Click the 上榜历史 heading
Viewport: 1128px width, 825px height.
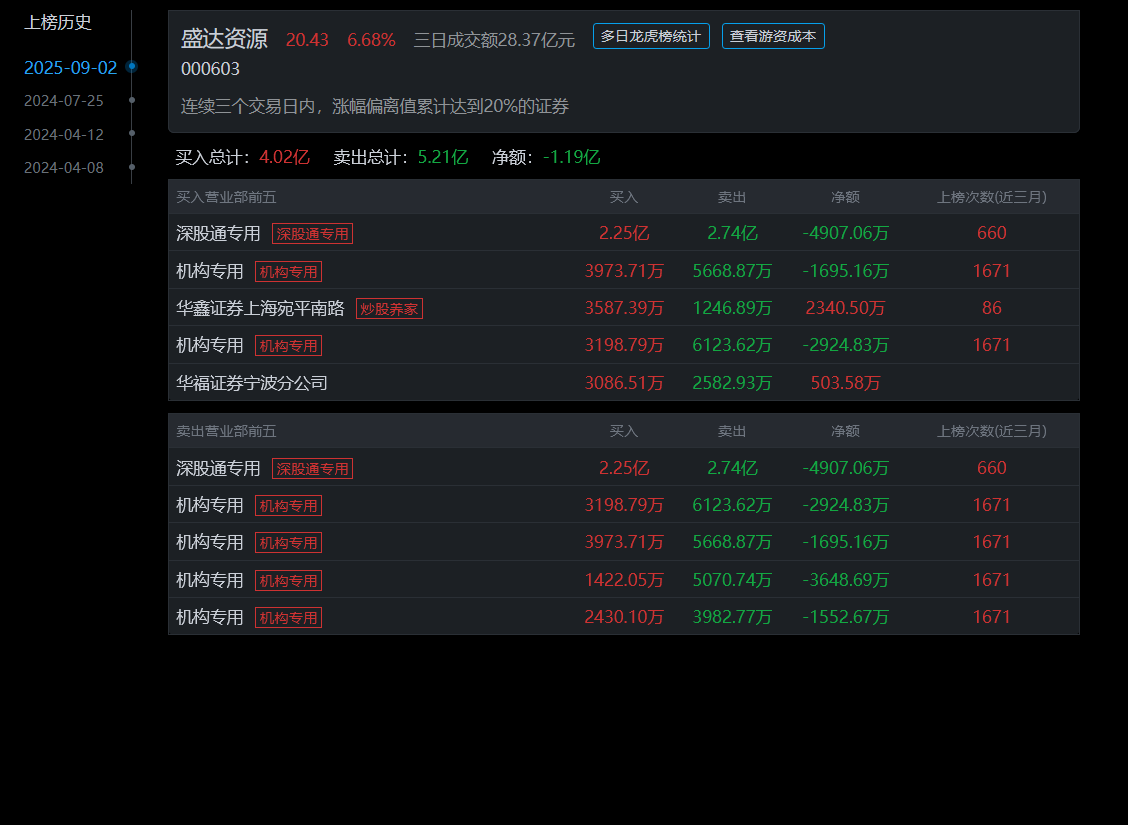tap(58, 22)
